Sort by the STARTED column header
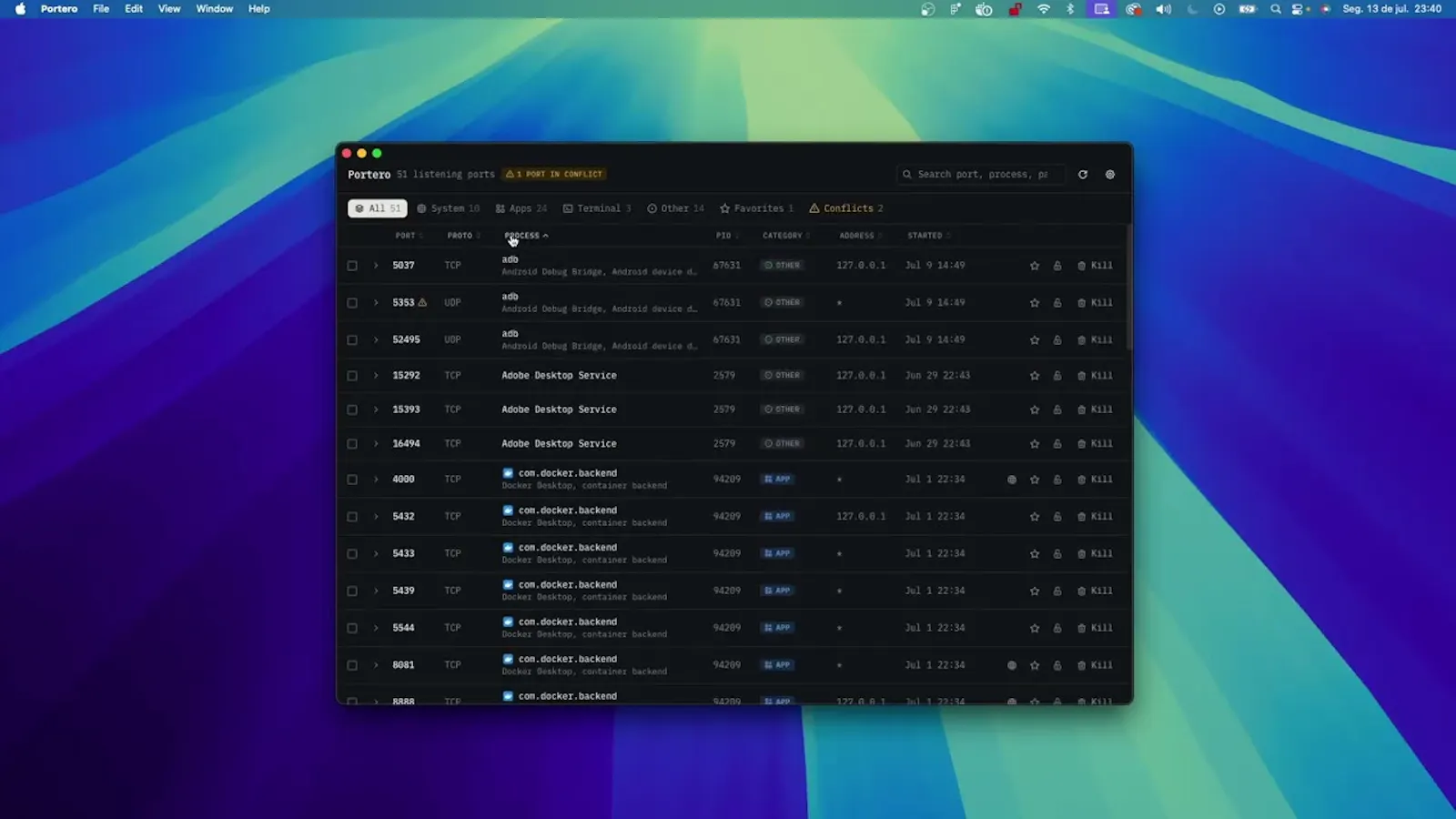This screenshot has width=1456, height=819. click(928, 236)
